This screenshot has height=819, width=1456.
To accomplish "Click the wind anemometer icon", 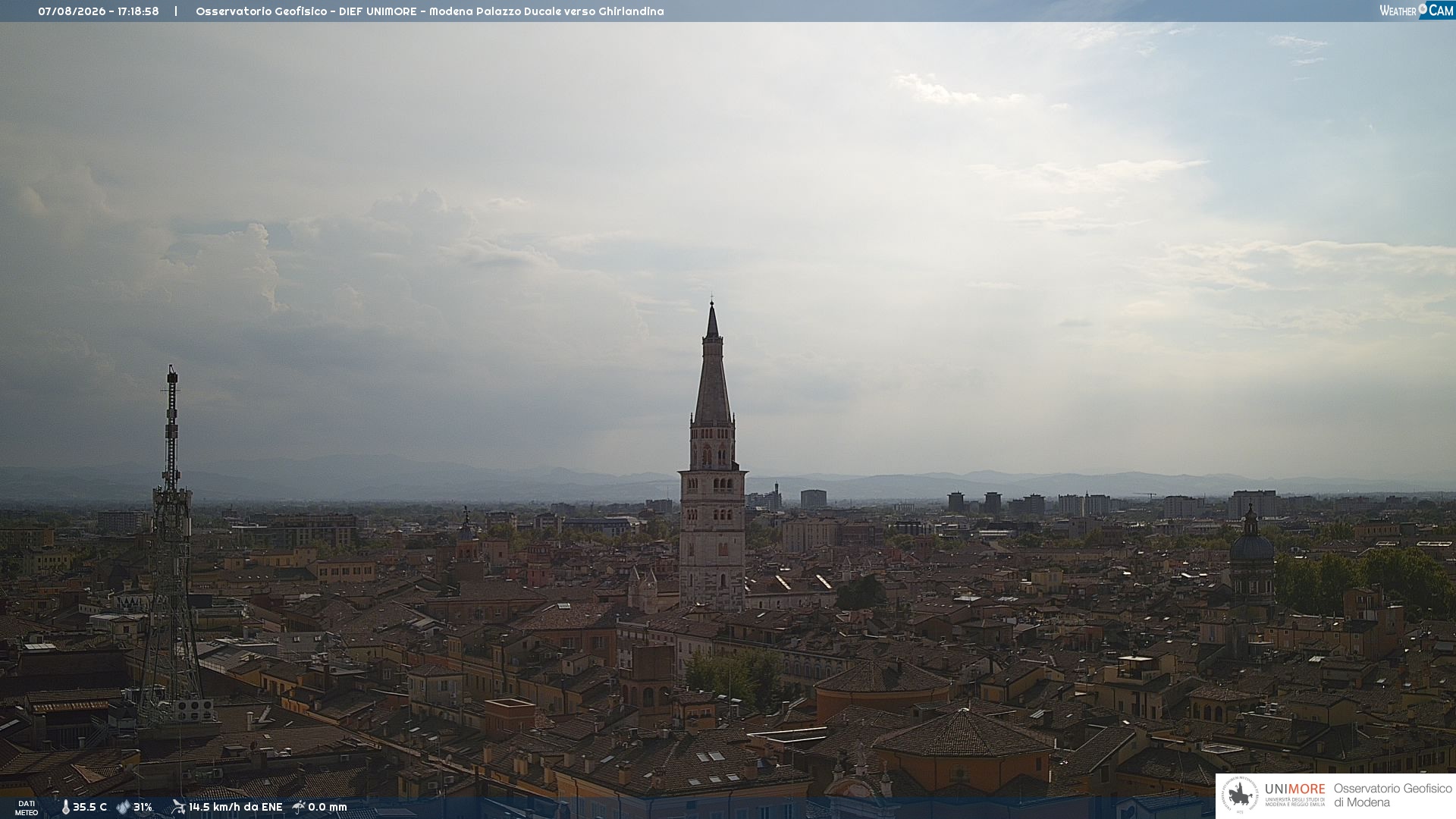I will point(178,807).
